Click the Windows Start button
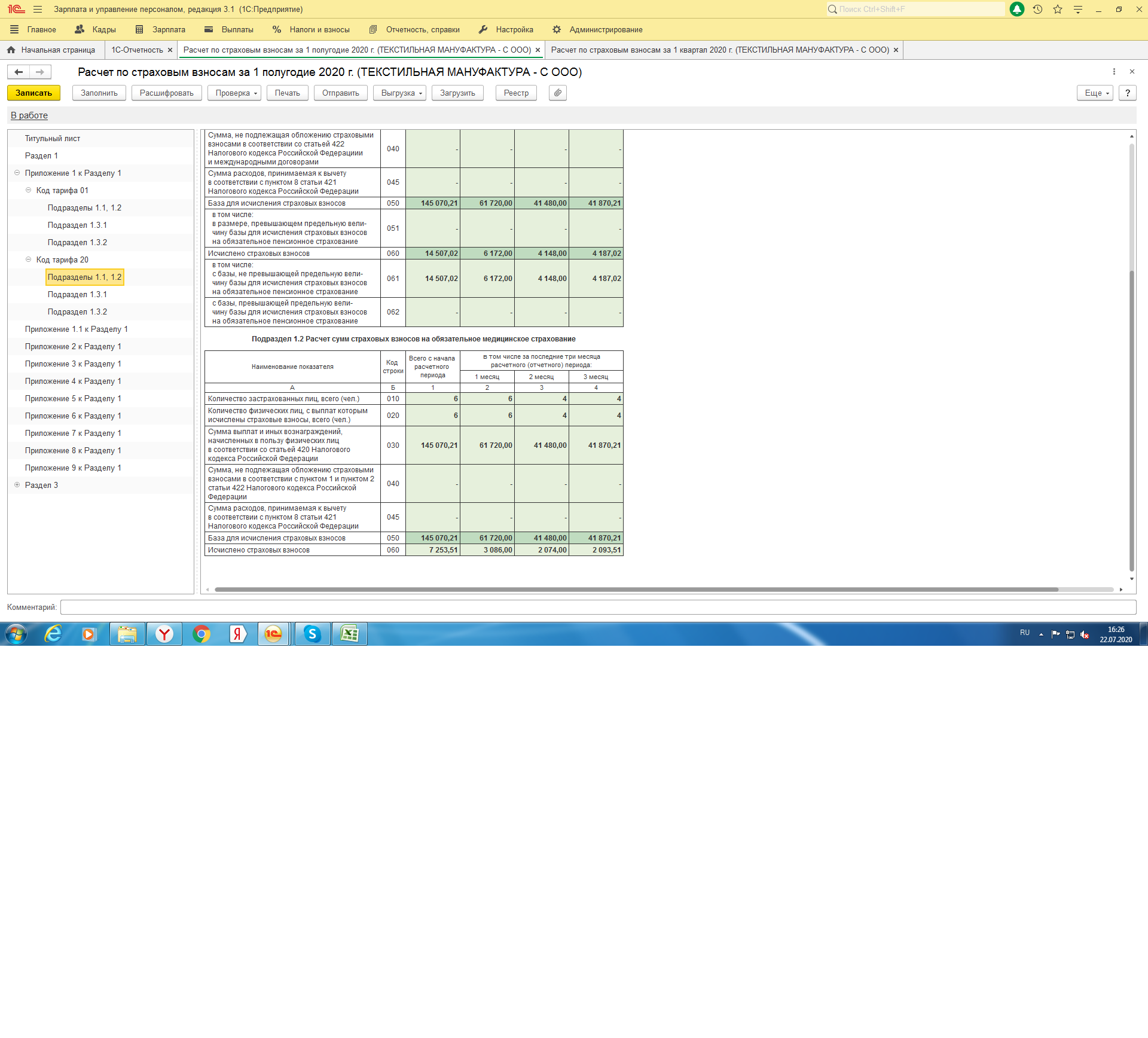 tap(16, 634)
